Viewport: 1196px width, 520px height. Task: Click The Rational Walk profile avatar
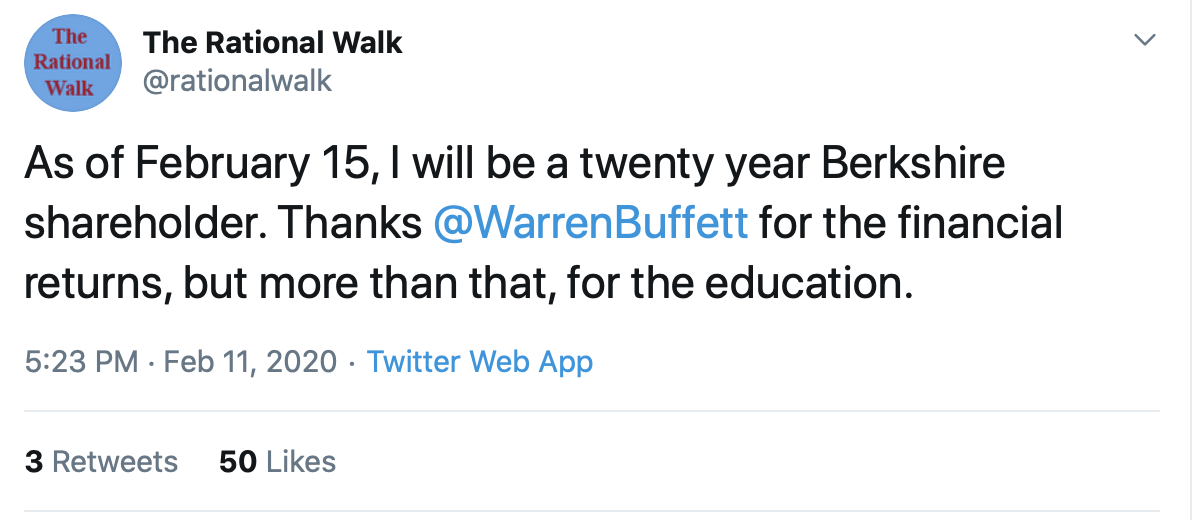[72, 63]
